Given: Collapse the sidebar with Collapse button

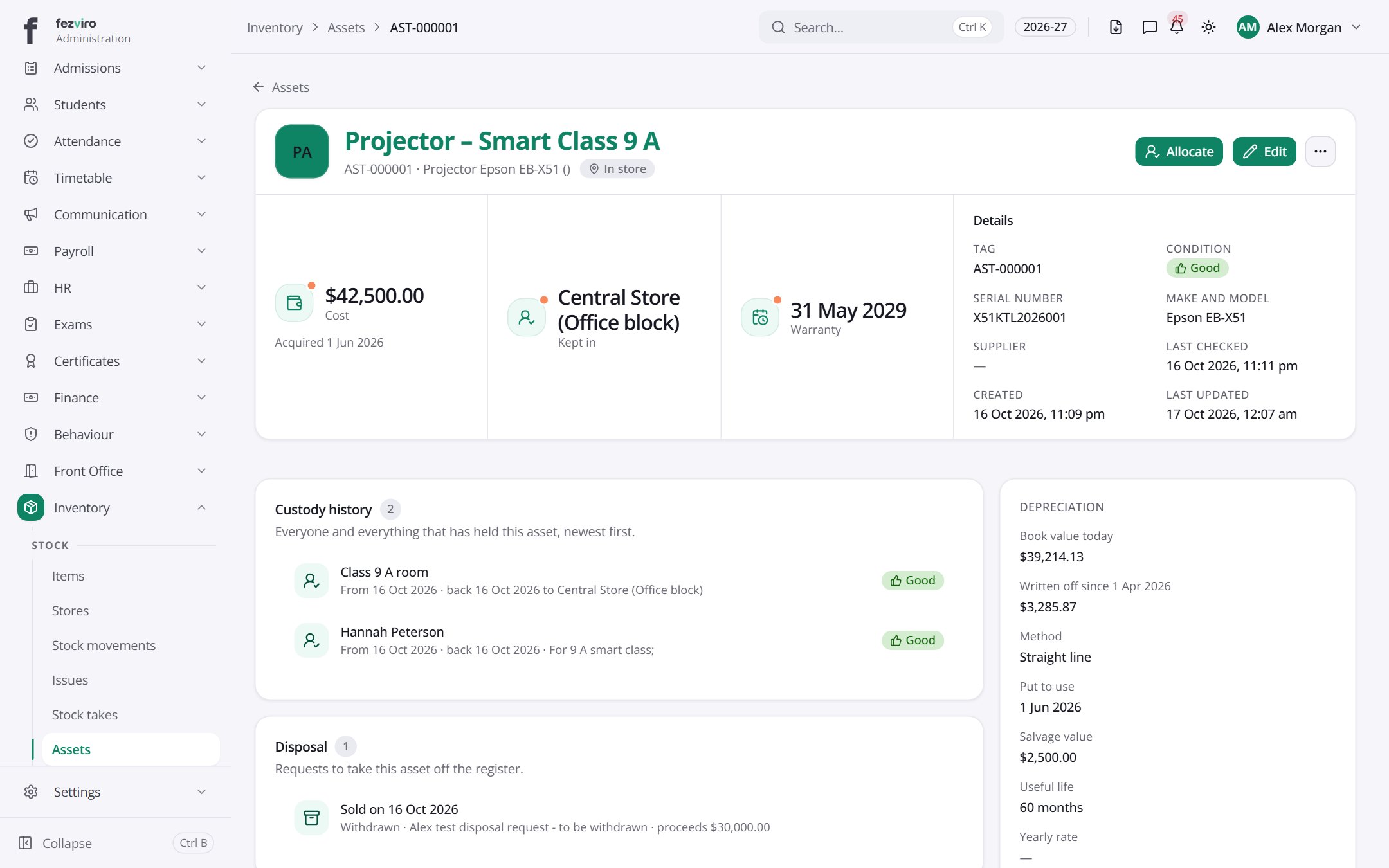Looking at the screenshot, I should pos(116,843).
